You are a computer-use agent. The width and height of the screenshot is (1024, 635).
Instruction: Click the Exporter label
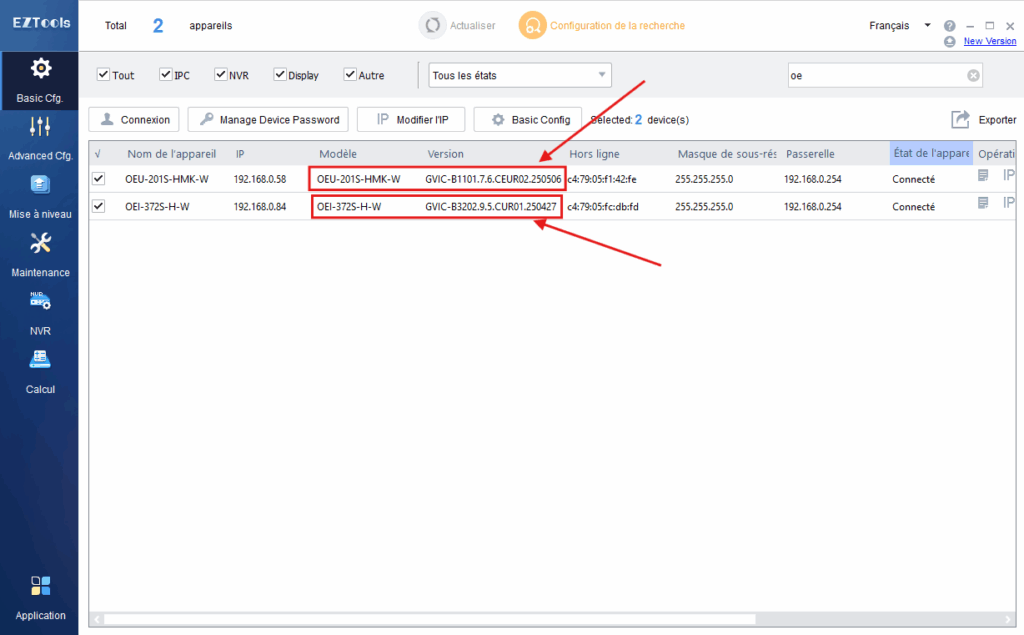coord(997,120)
